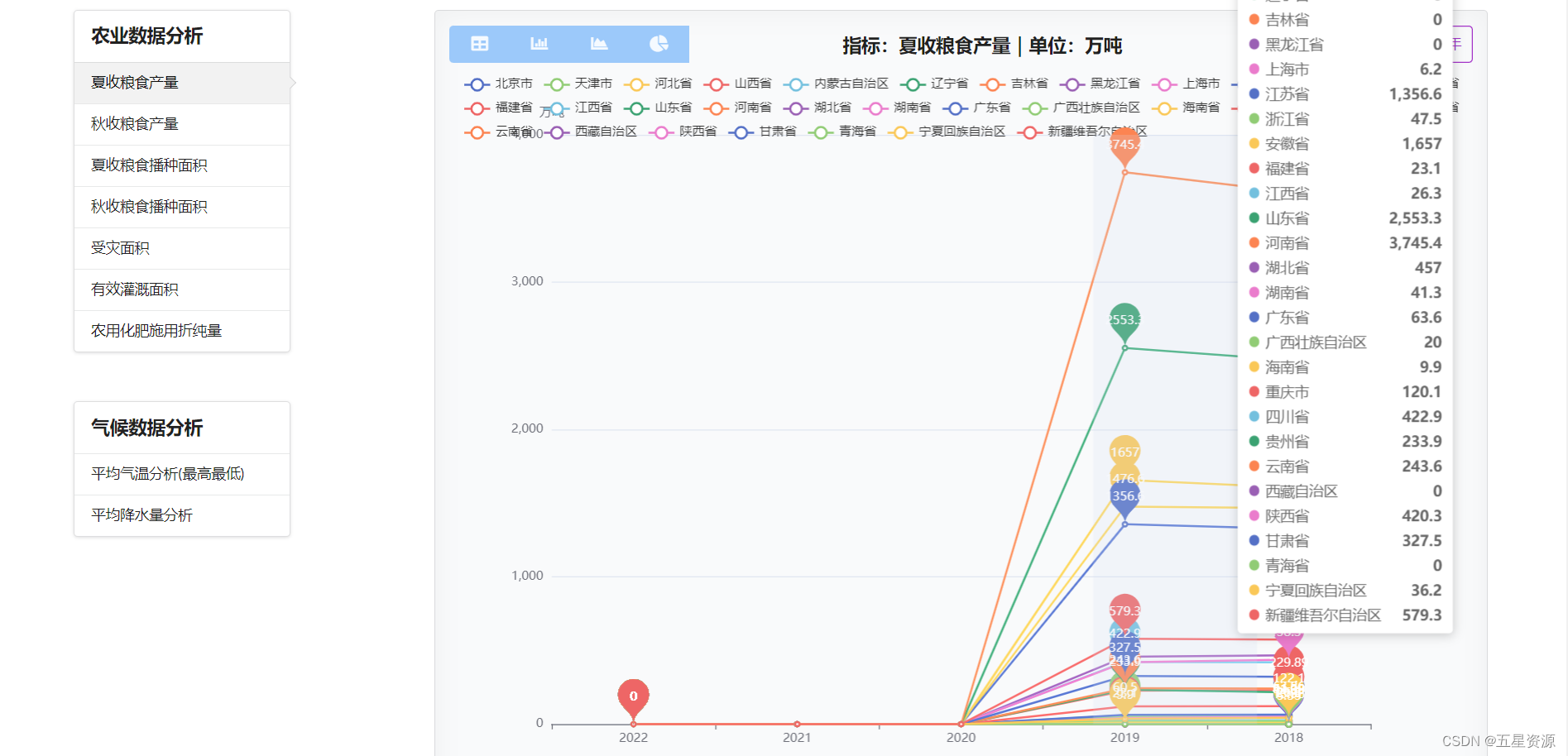The width and height of the screenshot is (1568, 756).
Task: Toggle 山西省 legend item
Action: pyautogui.click(x=737, y=84)
